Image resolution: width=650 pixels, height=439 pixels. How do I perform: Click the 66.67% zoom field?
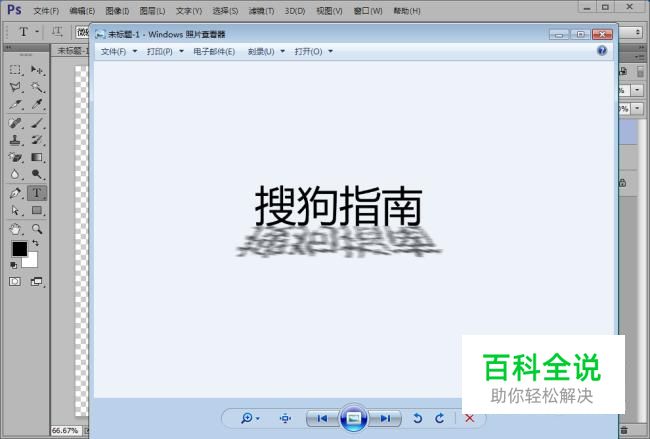(65, 431)
